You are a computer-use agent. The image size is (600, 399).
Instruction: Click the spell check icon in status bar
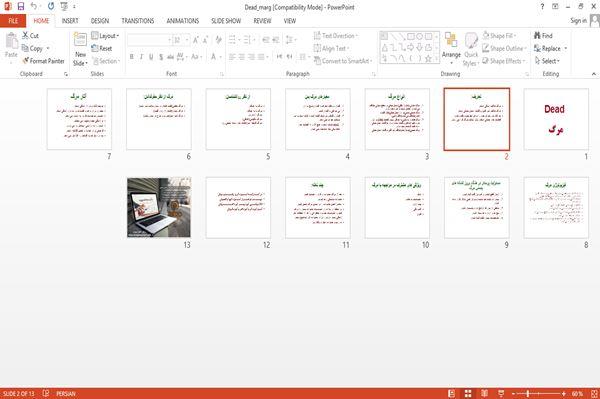(46, 393)
